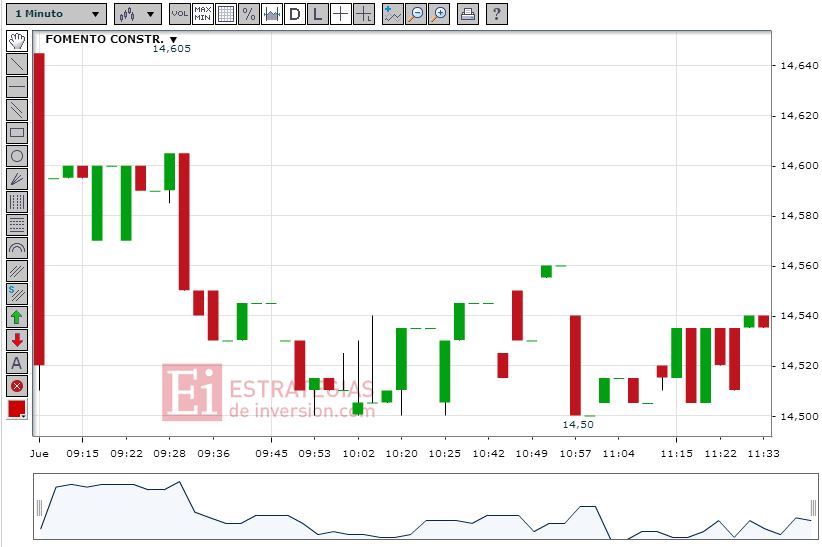Open the candlestick chart type dropdown
The width and height of the screenshot is (822, 547).
137,14
